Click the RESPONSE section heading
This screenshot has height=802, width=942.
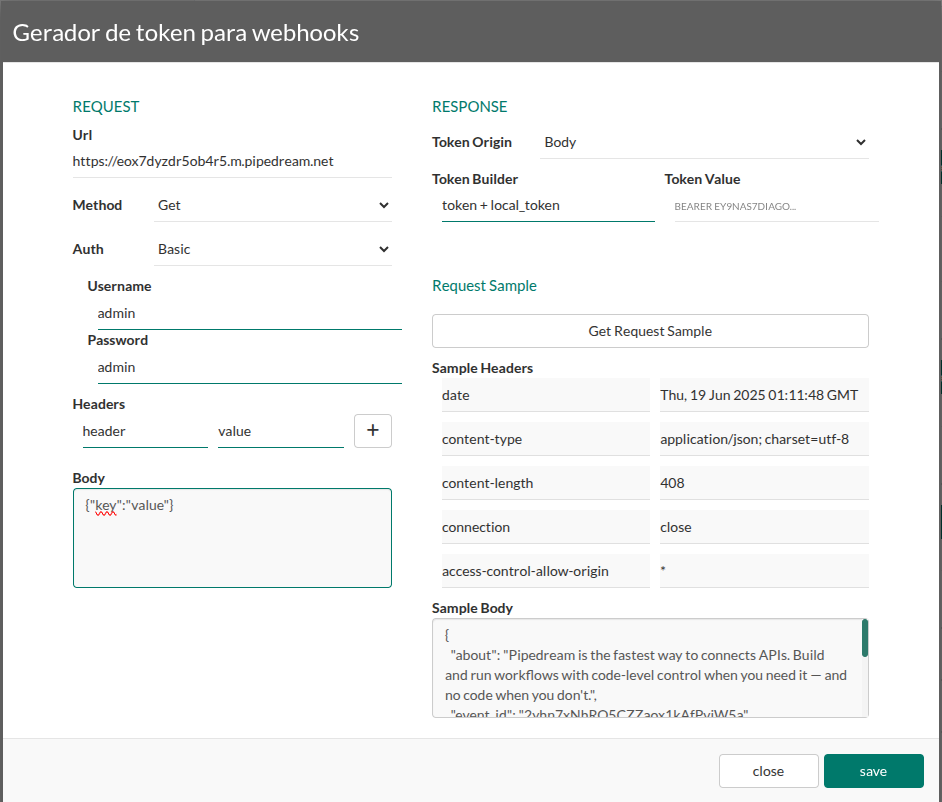(470, 107)
